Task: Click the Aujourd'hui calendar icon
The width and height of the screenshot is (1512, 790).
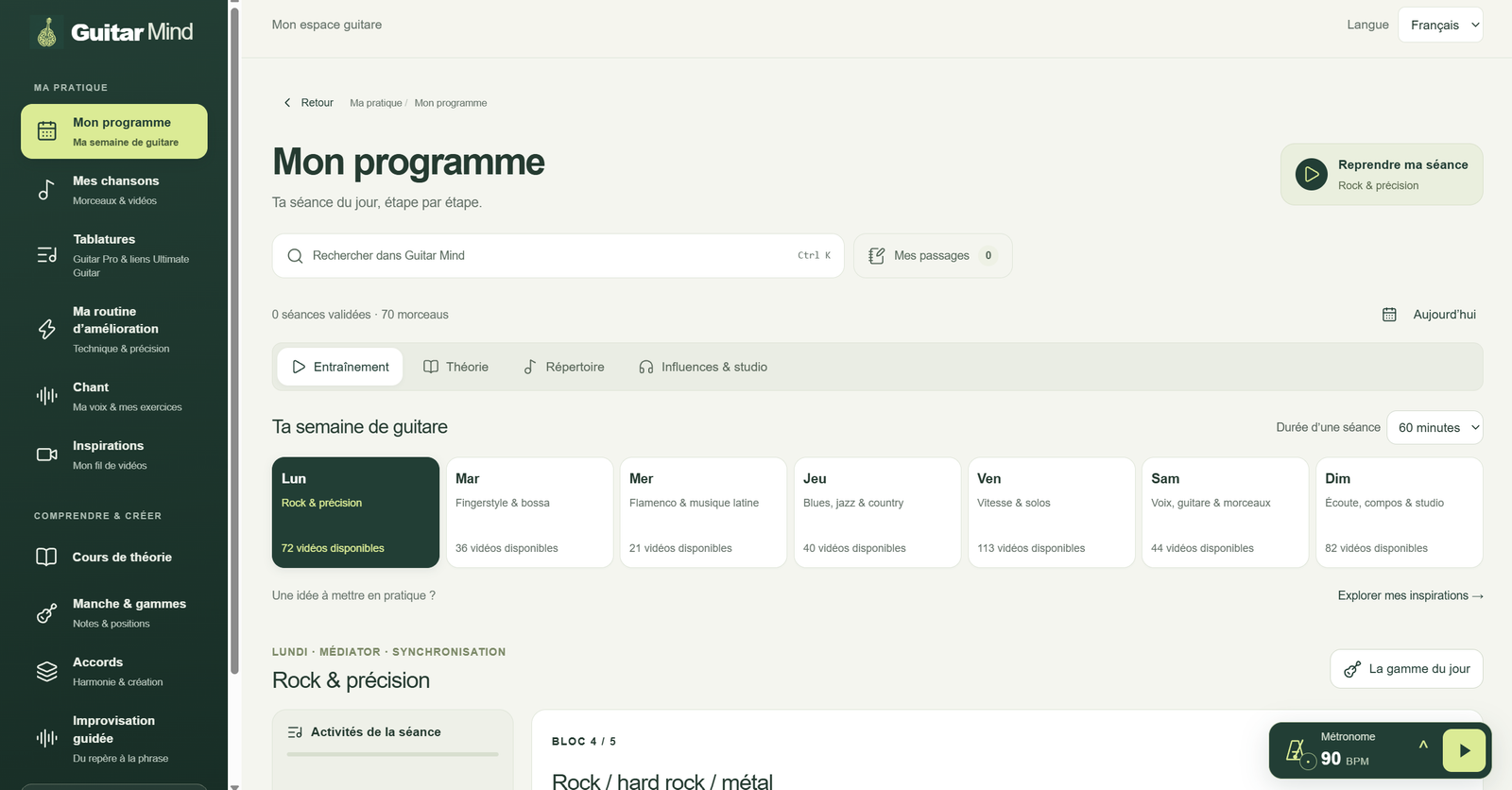Action: pos(1389,315)
